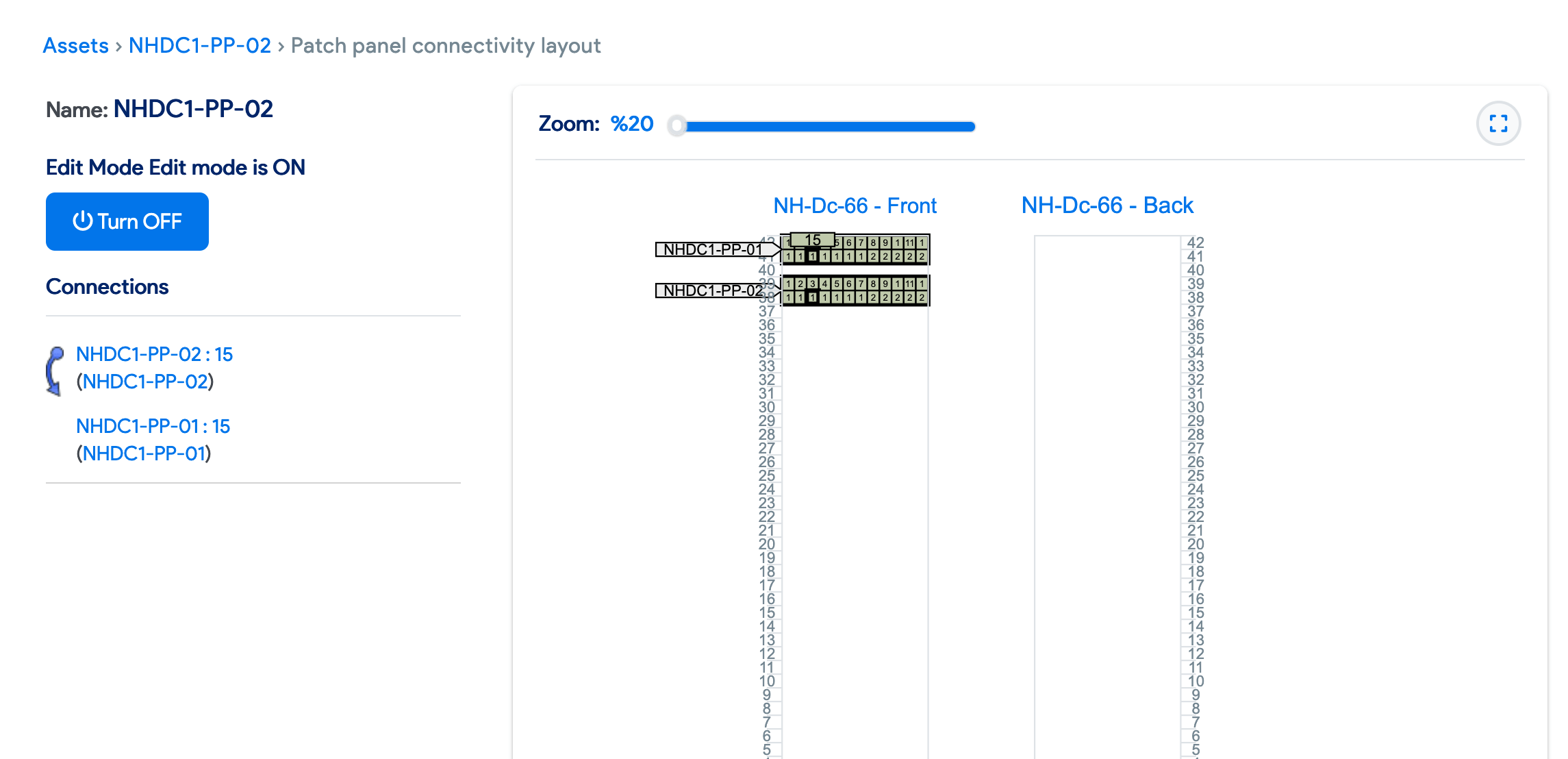Image resolution: width=1568 pixels, height=759 pixels.
Task: Select the cable connection icon beside NHDC1-PP-02 : 15
Action: click(x=57, y=371)
